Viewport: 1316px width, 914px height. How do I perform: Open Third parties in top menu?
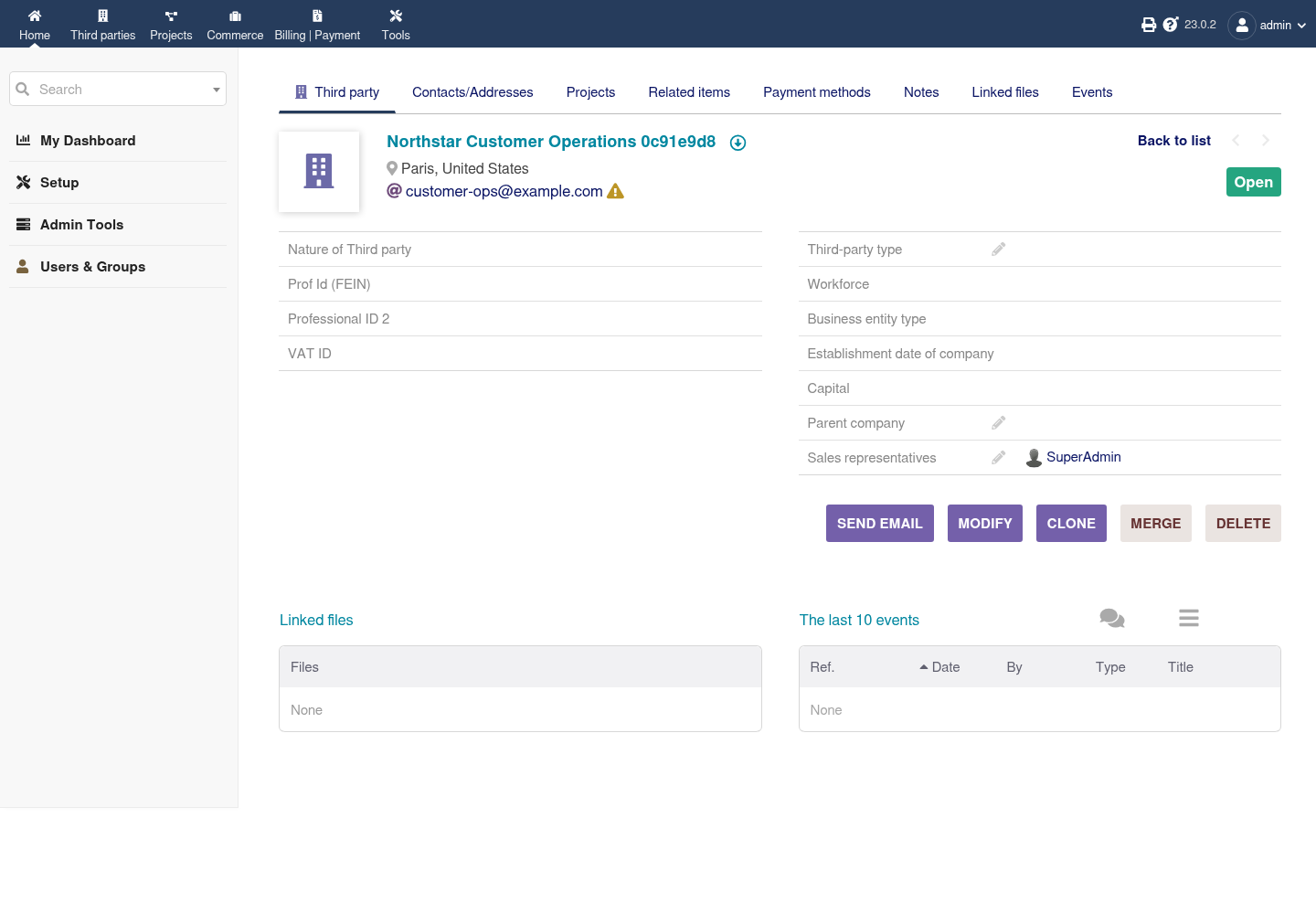click(x=102, y=25)
